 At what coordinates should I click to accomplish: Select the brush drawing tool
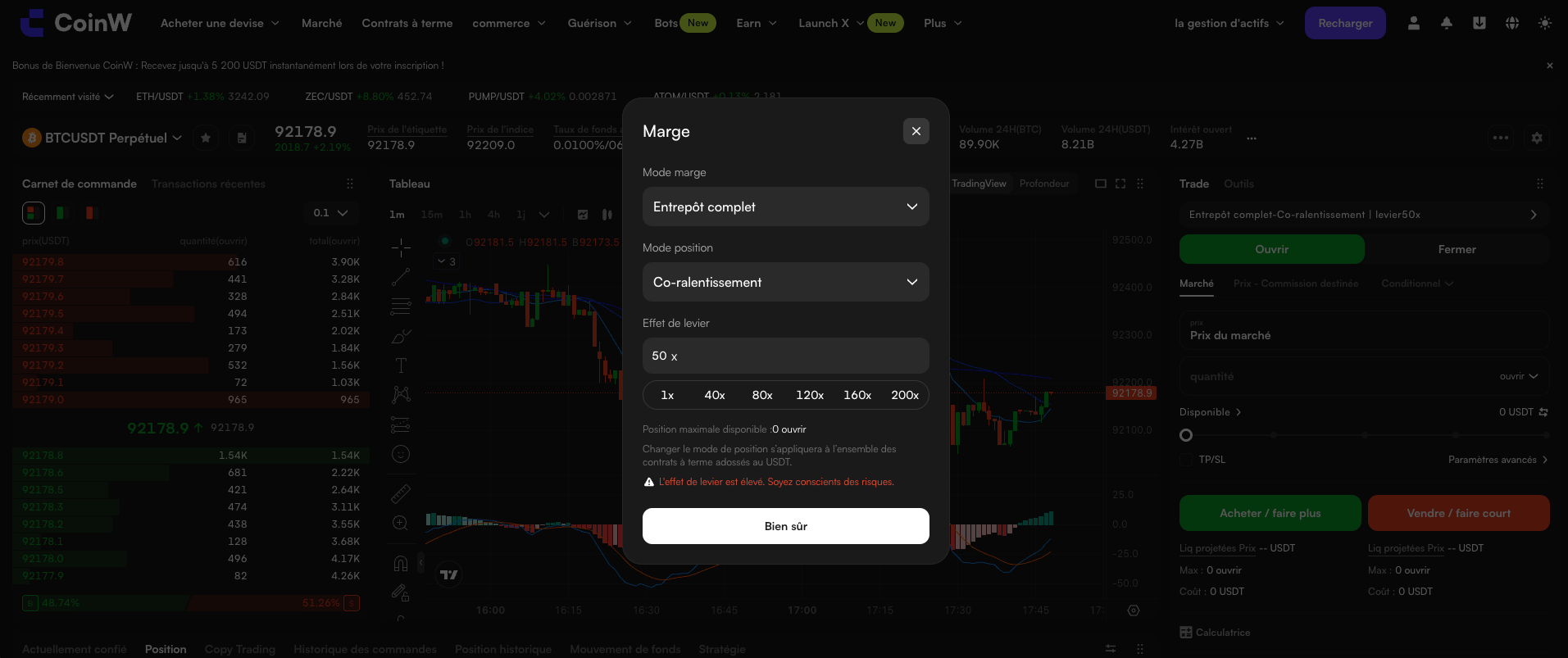coord(401,336)
